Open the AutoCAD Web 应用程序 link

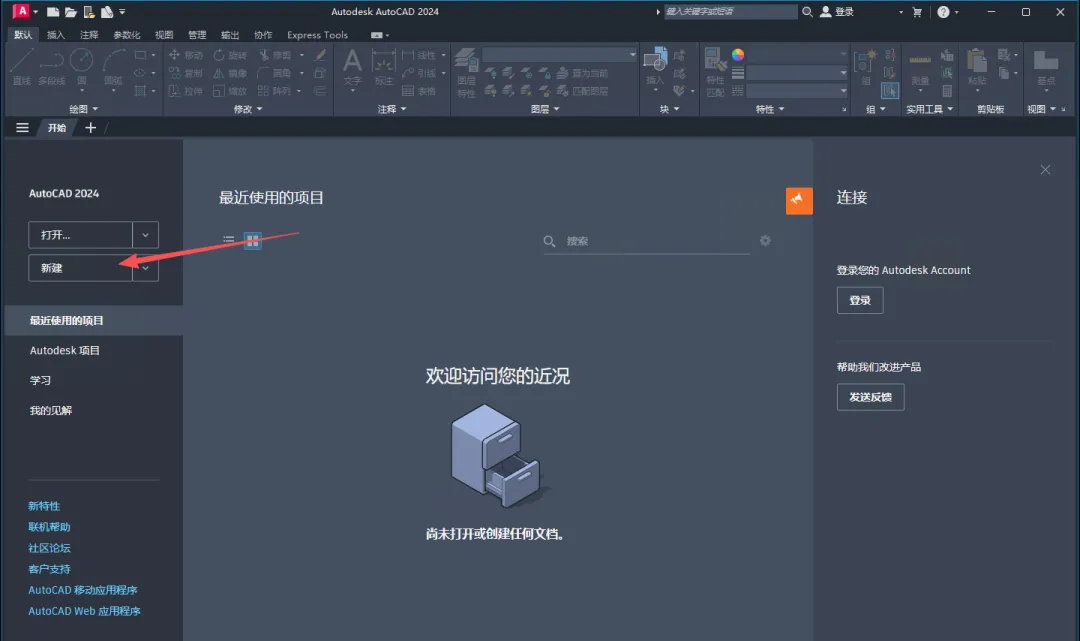coord(84,611)
